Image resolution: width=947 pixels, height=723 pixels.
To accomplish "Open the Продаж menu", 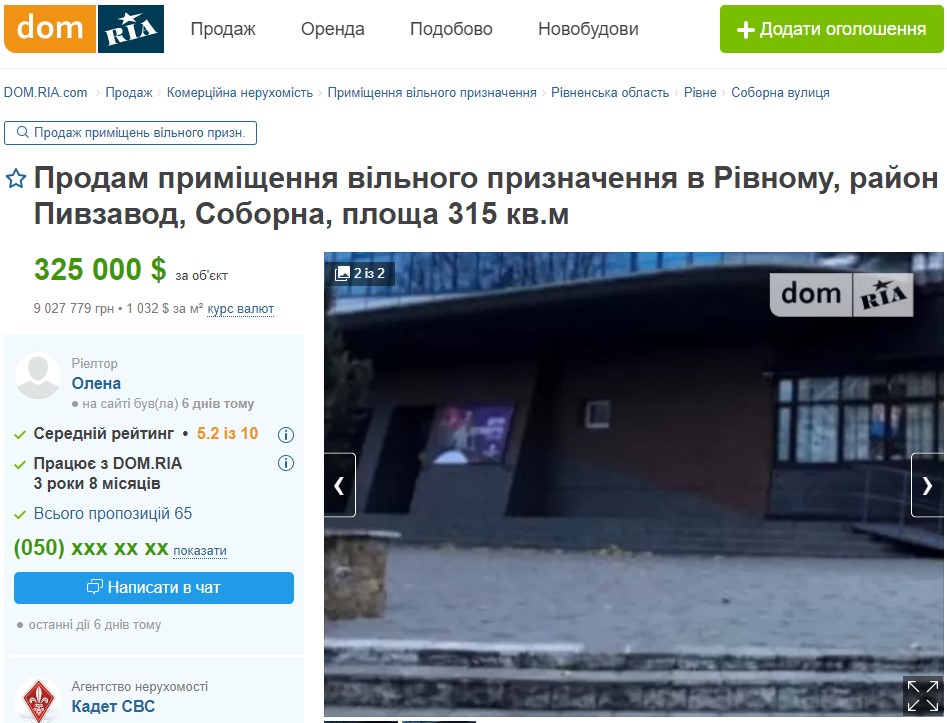I will 223,29.
